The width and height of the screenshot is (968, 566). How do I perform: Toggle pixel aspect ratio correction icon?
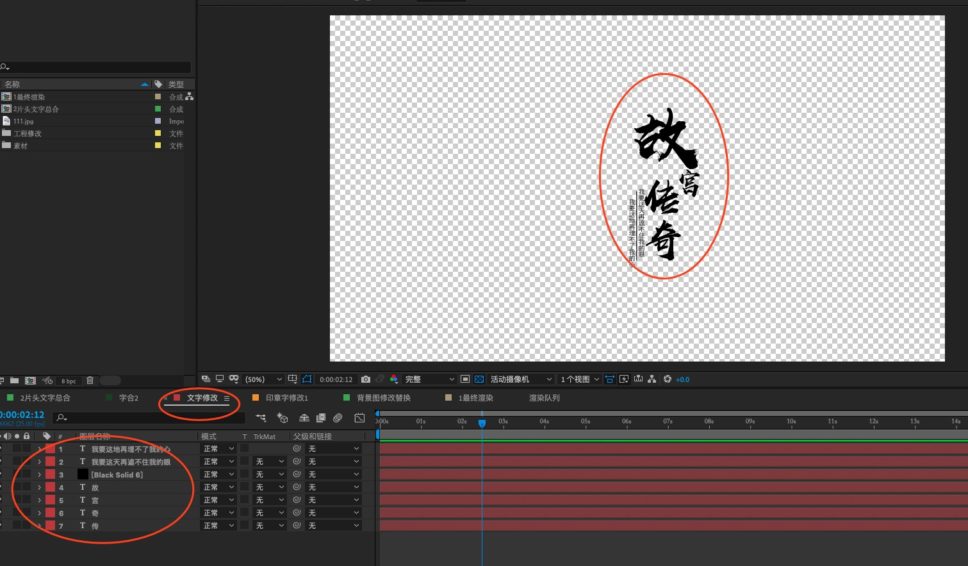coord(609,379)
